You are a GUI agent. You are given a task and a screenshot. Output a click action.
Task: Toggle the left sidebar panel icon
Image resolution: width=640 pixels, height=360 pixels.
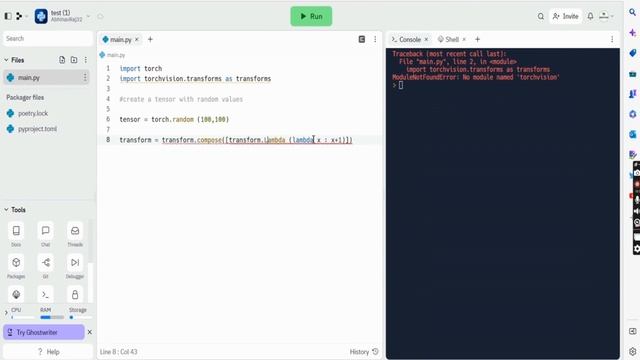coord(8,16)
